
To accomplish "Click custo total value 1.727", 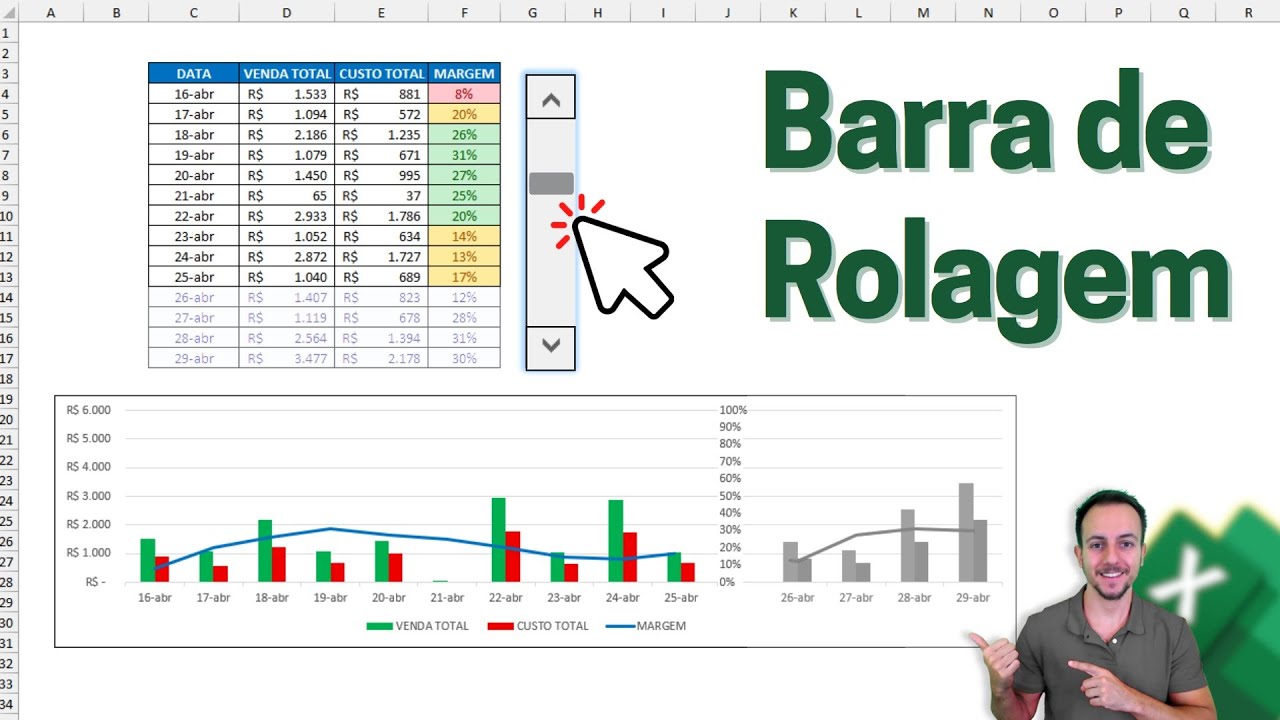I will click(x=381, y=257).
